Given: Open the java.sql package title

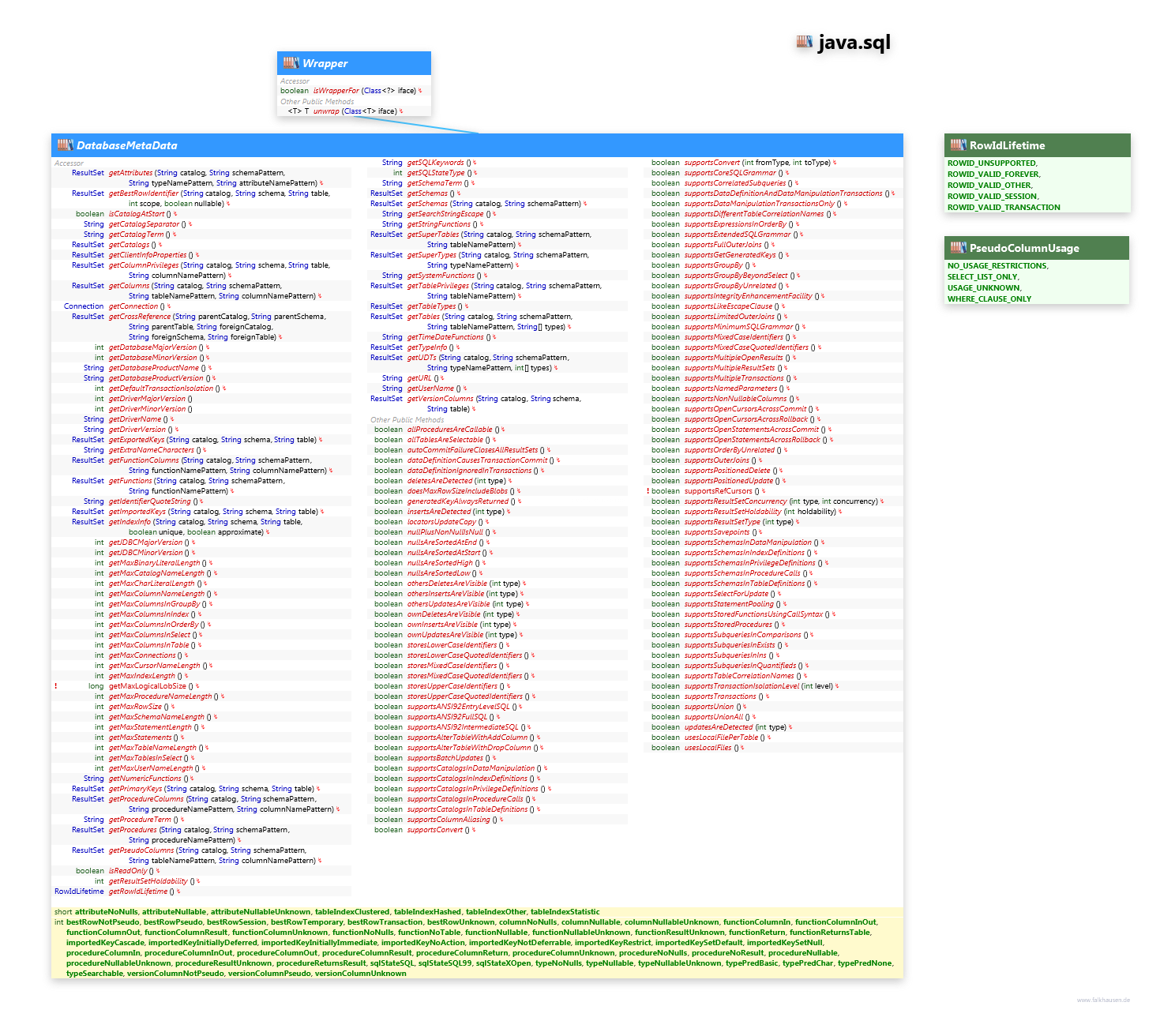Looking at the screenshot, I should (x=854, y=42).
